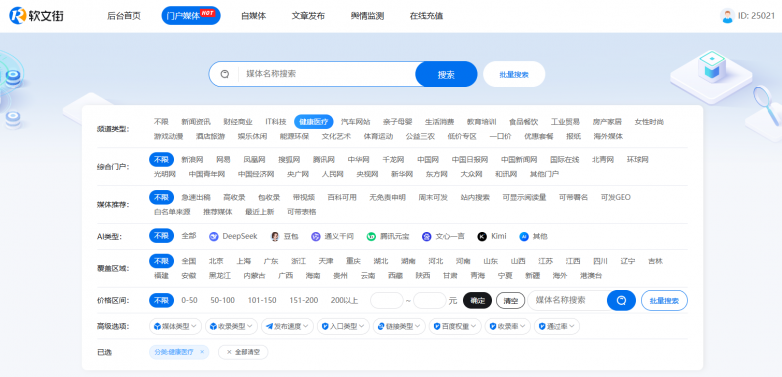
Task: Expand the 媒体类型 dropdown
Action: 175,326
